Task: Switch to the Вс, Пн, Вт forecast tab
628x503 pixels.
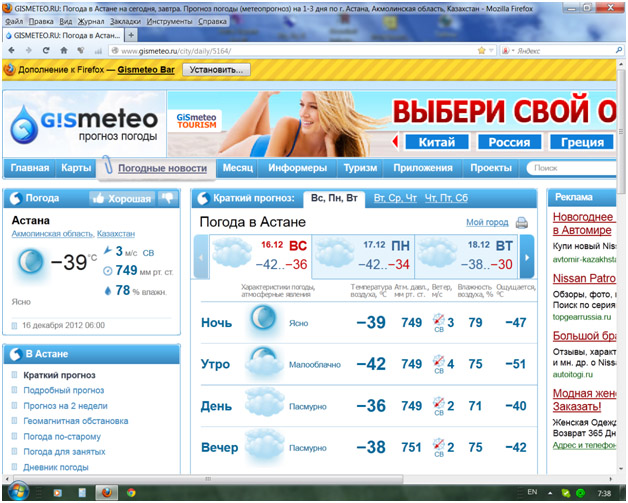Action: pos(334,198)
